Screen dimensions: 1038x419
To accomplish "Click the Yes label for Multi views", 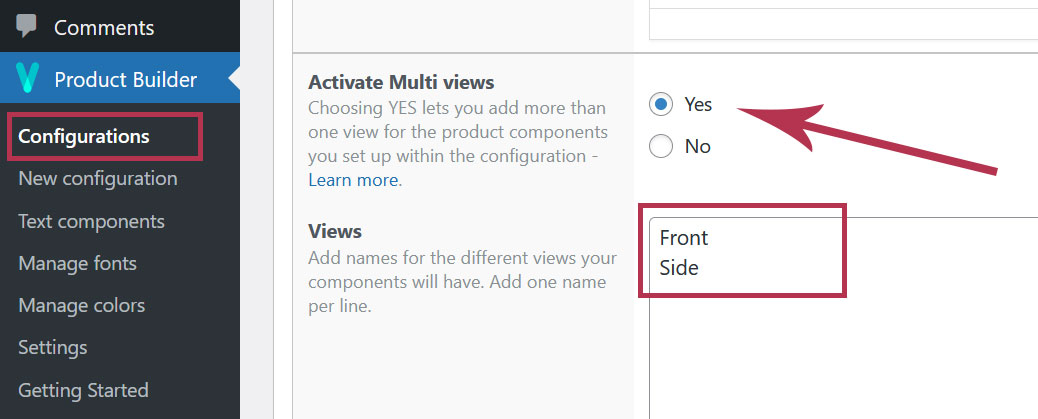I will (698, 105).
